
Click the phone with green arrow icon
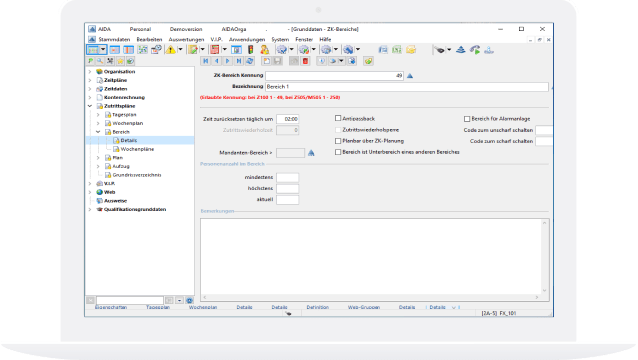pos(475,50)
